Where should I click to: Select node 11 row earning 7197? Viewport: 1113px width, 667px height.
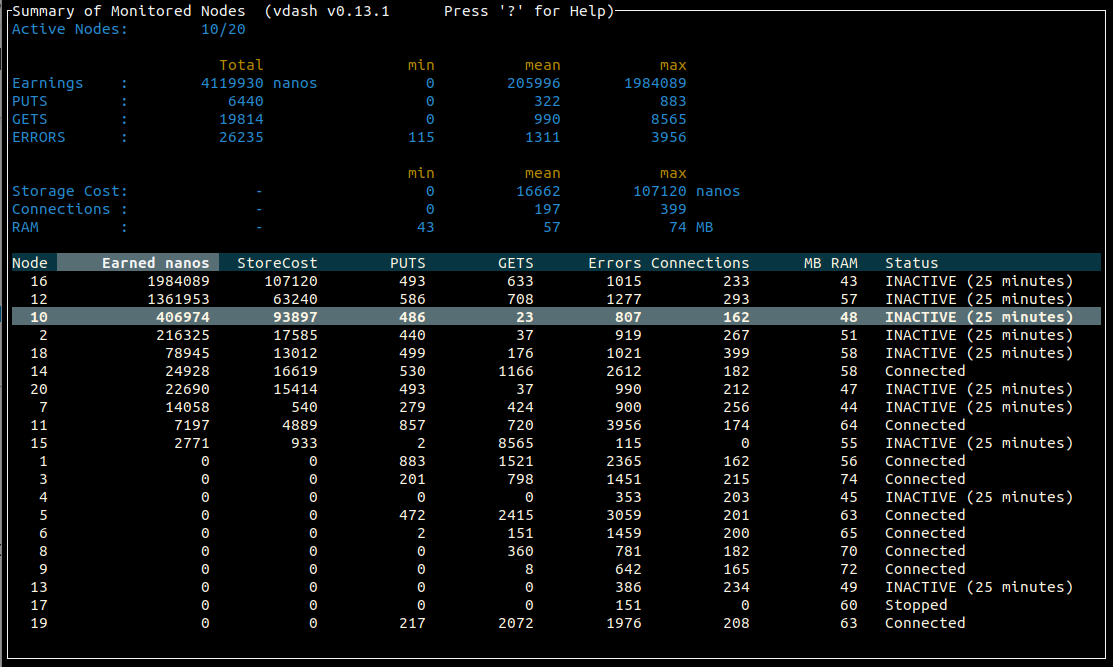(556, 425)
